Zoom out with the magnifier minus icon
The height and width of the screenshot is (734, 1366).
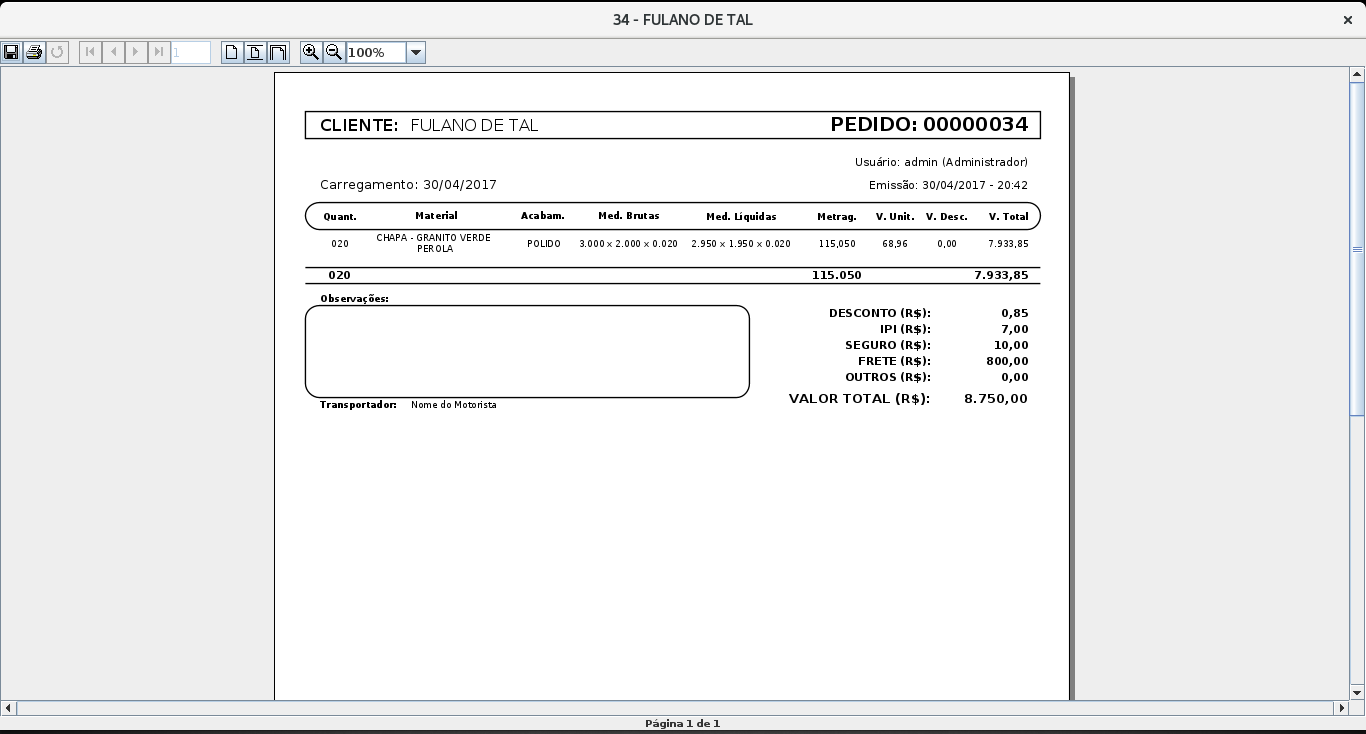[334, 52]
